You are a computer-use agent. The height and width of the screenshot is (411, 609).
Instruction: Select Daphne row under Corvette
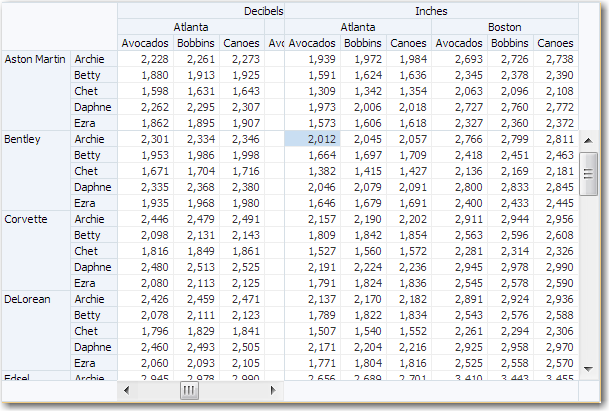94,267
